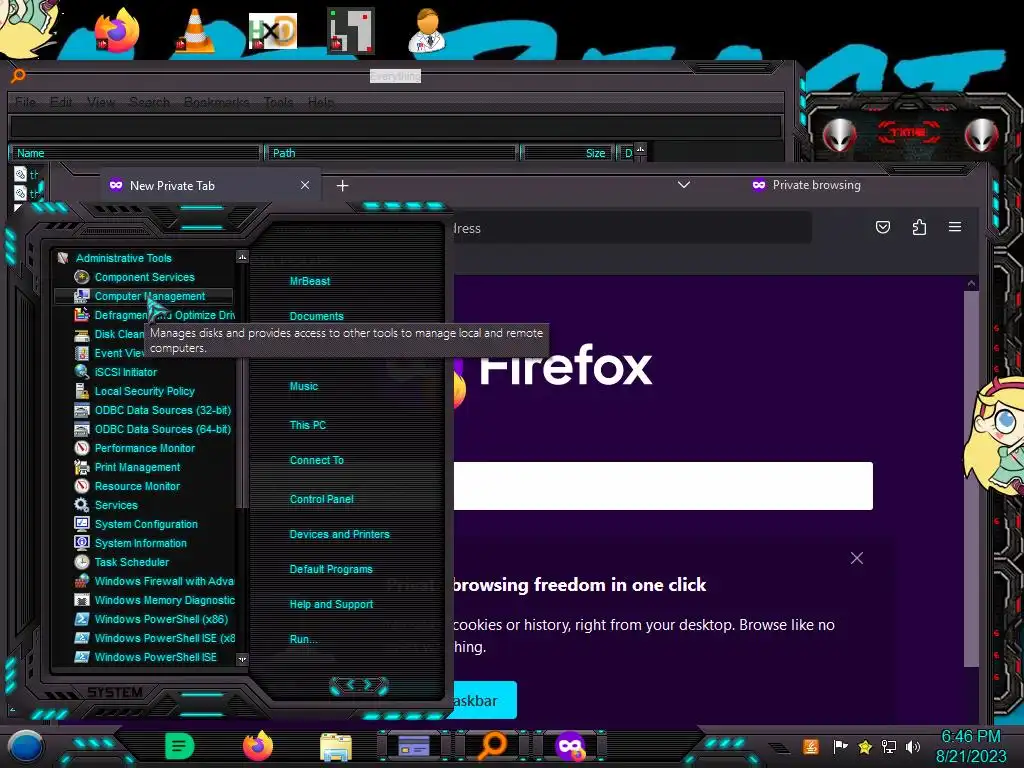The width and height of the screenshot is (1024, 768).
Task: Open Devices and Printers
Action: pos(339,534)
